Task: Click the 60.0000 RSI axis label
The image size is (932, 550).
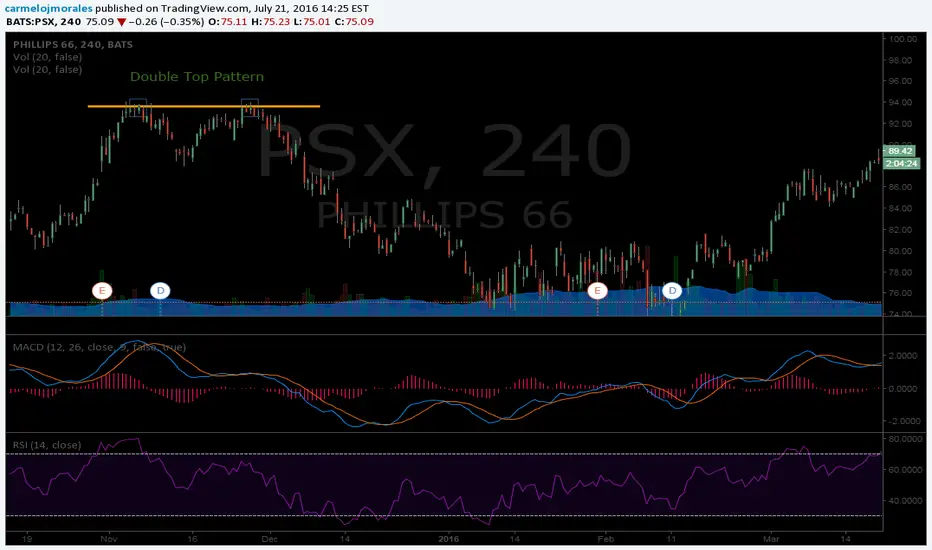Action: coord(904,470)
